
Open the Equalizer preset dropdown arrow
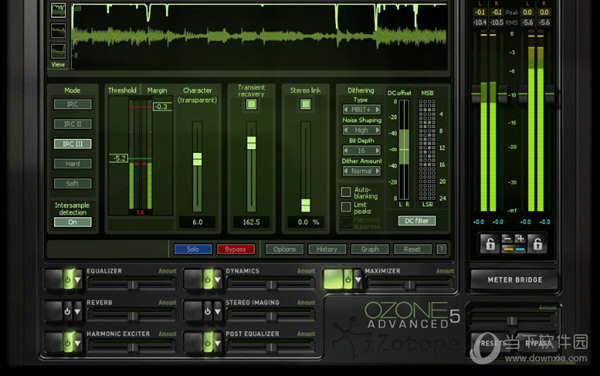point(78,280)
